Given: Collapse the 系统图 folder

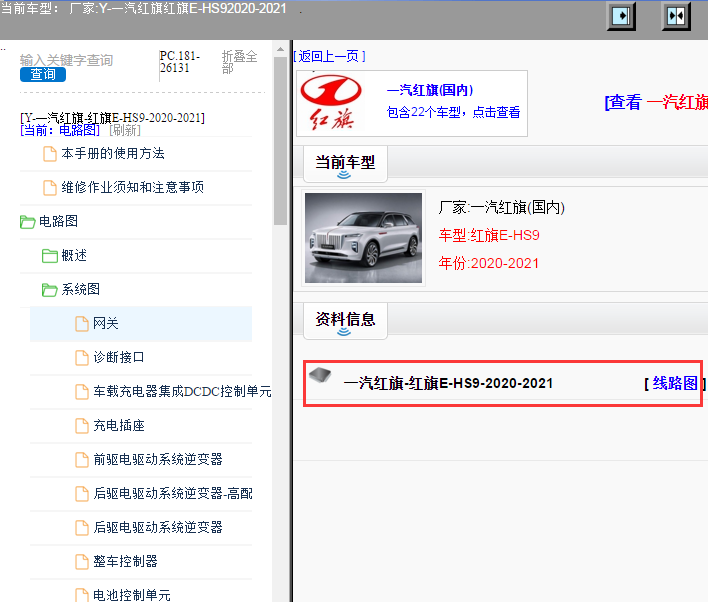Looking at the screenshot, I should coord(50,289).
